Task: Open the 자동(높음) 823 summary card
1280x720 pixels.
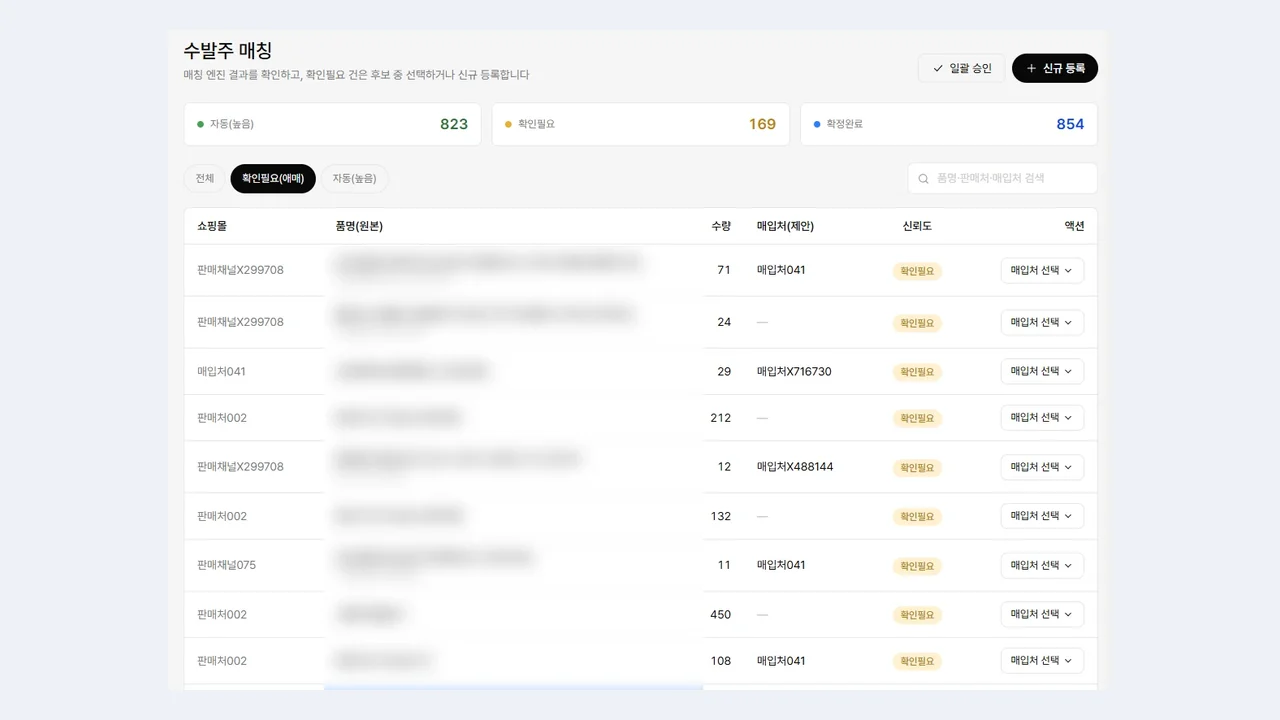Action: (x=332, y=124)
